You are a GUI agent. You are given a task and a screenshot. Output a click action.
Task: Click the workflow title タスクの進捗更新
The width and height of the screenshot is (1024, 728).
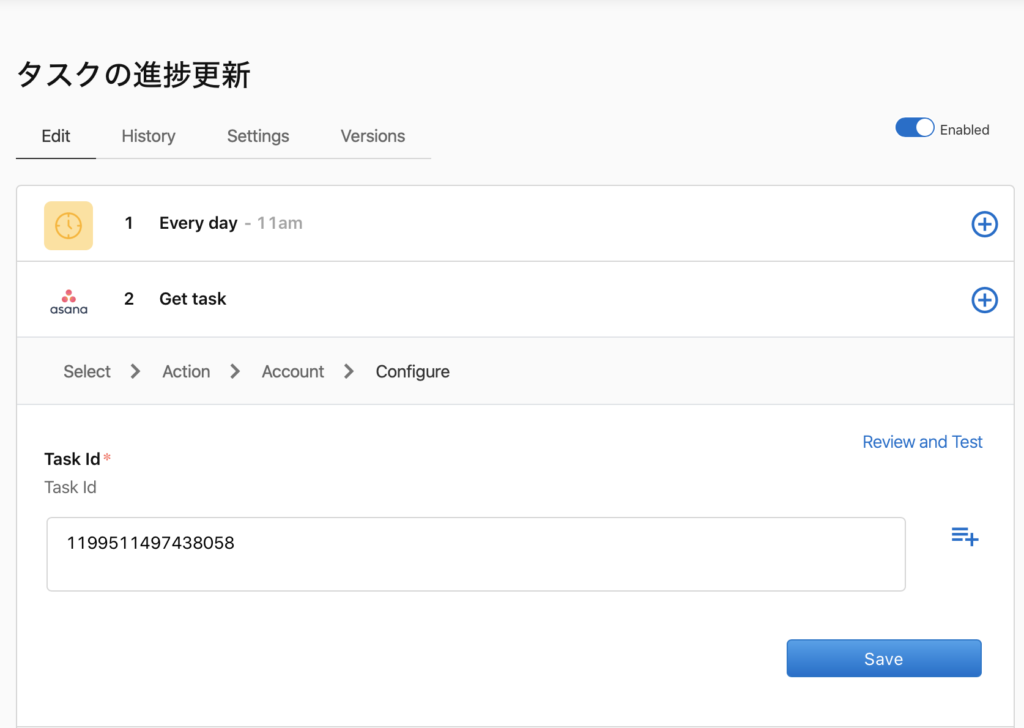tap(133, 75)
